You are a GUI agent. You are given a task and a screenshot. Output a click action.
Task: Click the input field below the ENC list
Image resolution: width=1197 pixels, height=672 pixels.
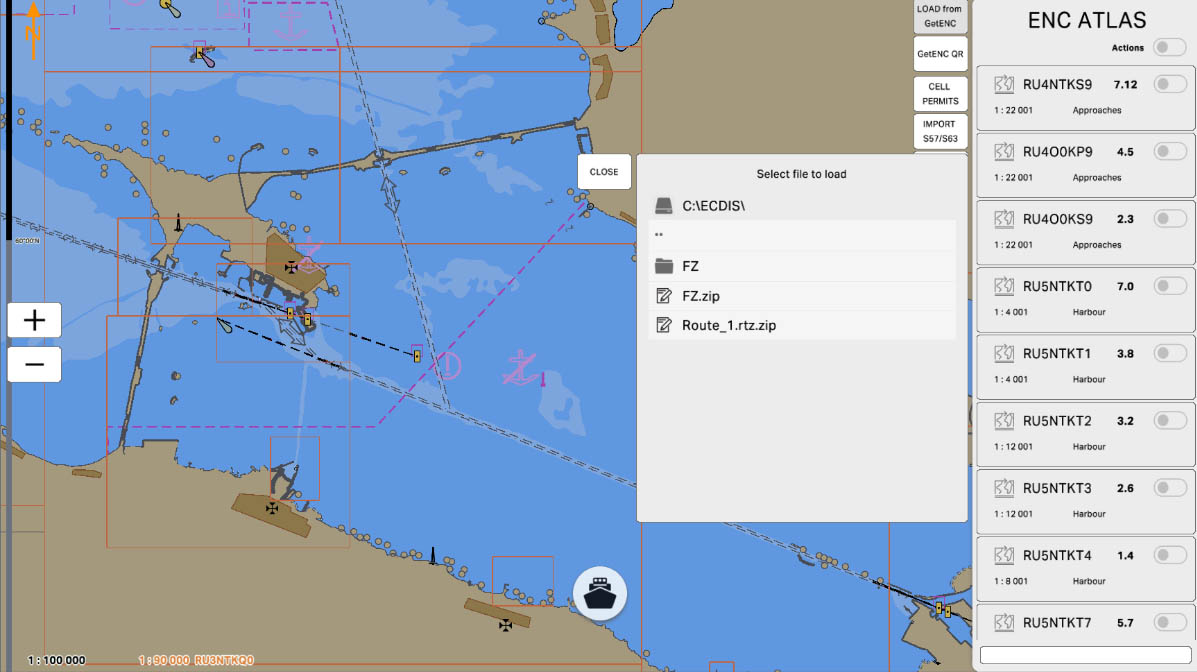click(1084, 655)
